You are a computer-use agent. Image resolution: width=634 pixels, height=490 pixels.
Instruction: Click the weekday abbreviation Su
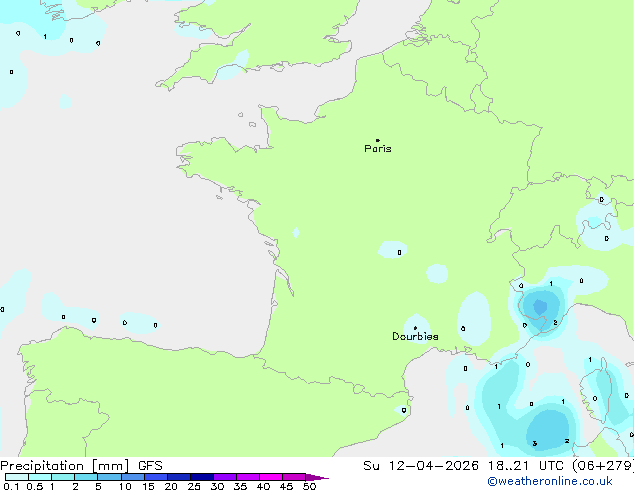click(371, 466)
